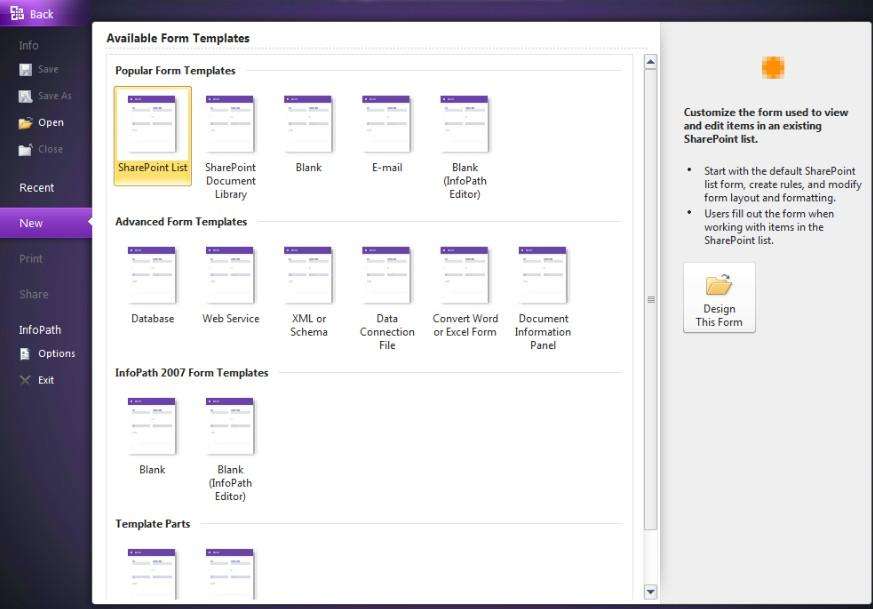The height and width of the screenshot is (609, 873).
Task: Select the XML or Schema template
Action: [308, 276]
